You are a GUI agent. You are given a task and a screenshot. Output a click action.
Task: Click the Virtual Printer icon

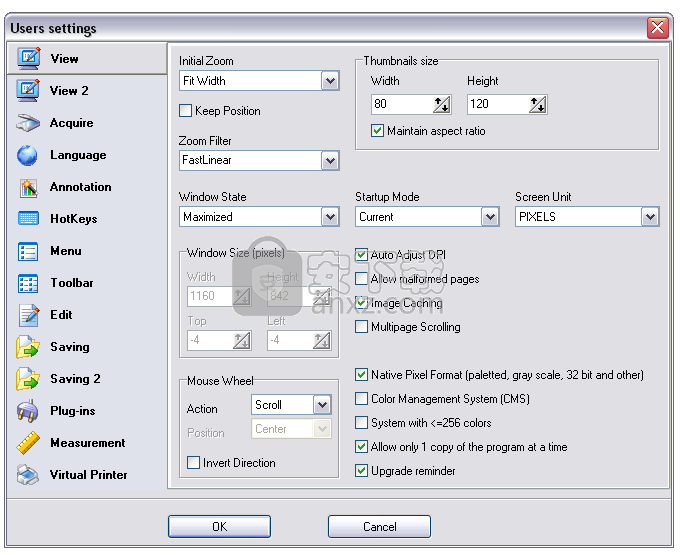pyautogui.click(x=28, y=475)
